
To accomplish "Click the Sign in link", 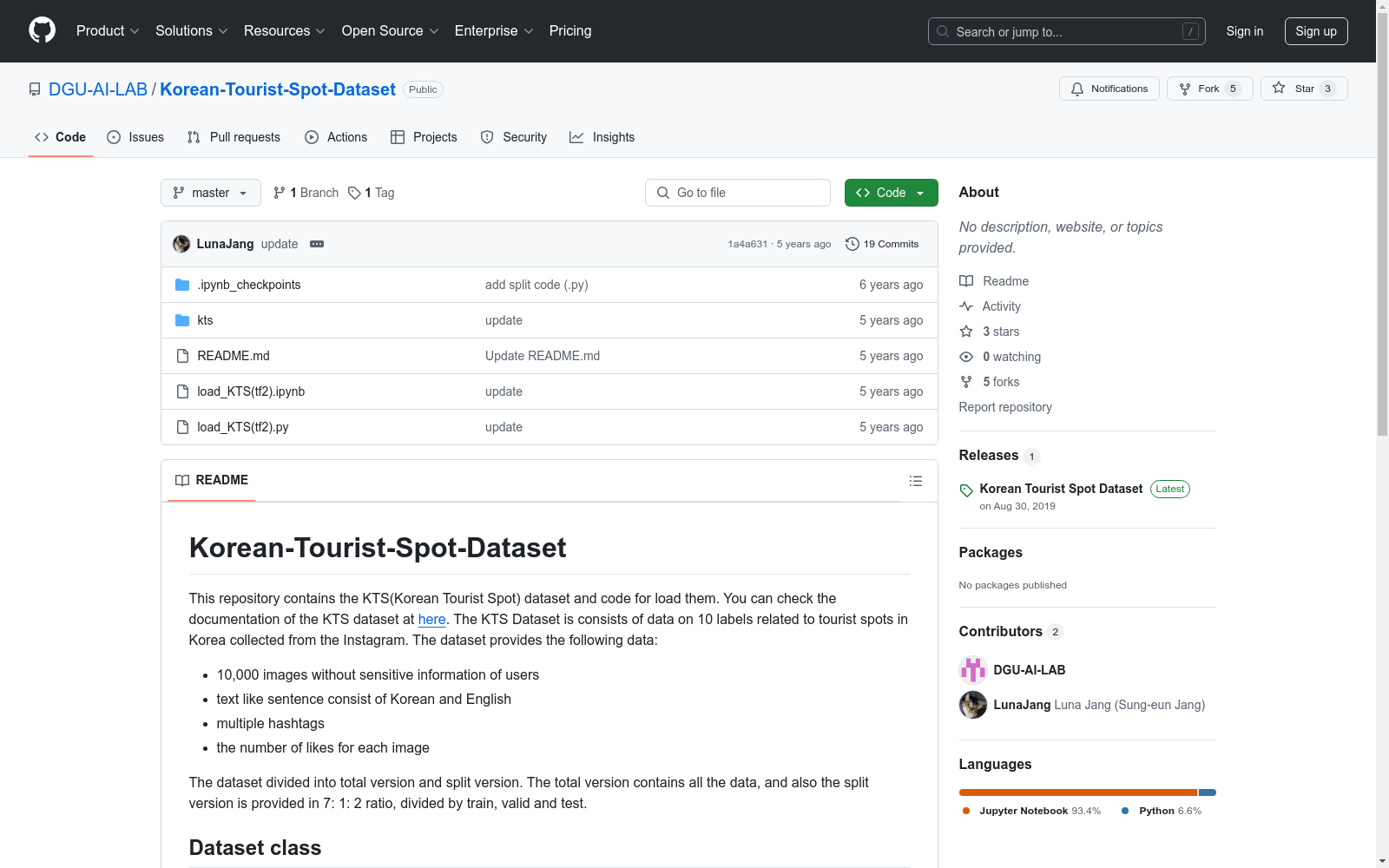I will coord(1245,31).
